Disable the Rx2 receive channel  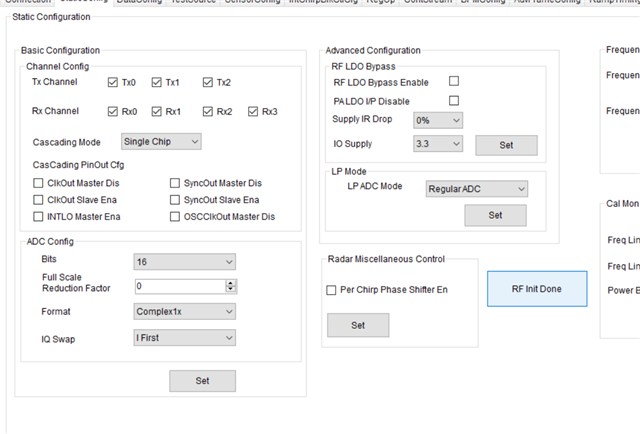[x=208, y=111]
